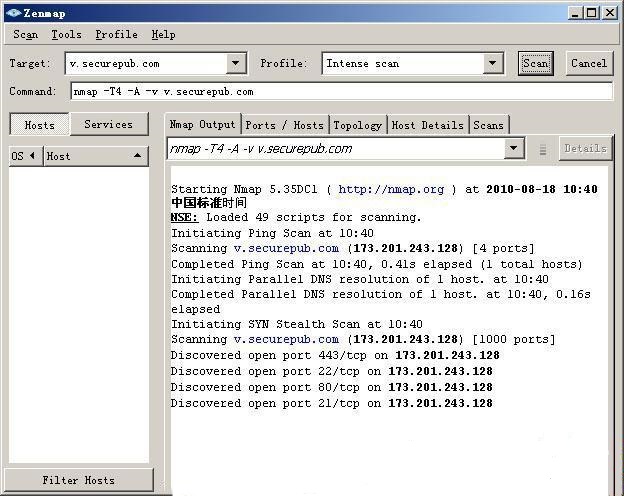Click the Filter Hosts button

click(x=79, y=480)
